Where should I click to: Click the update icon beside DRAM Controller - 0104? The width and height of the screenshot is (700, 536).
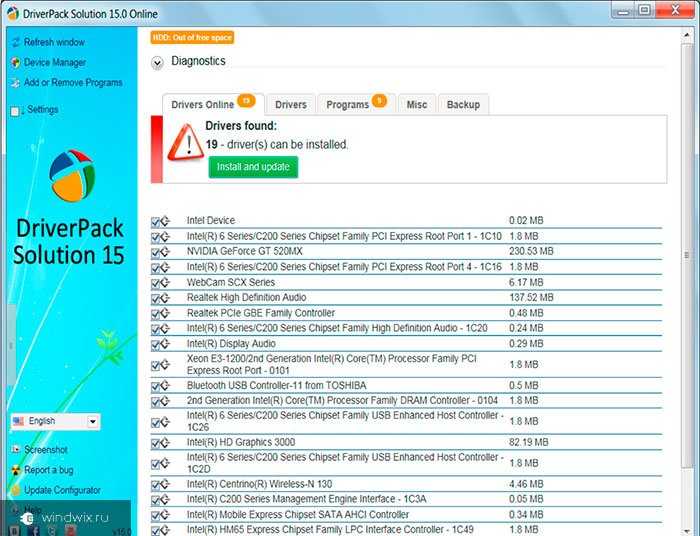(x=165, y=401)
